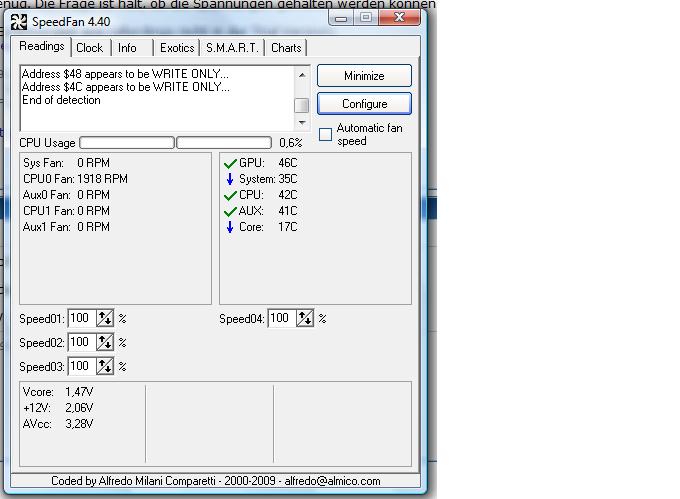Click the Speed03 spinner arrows

click(105, 366)
